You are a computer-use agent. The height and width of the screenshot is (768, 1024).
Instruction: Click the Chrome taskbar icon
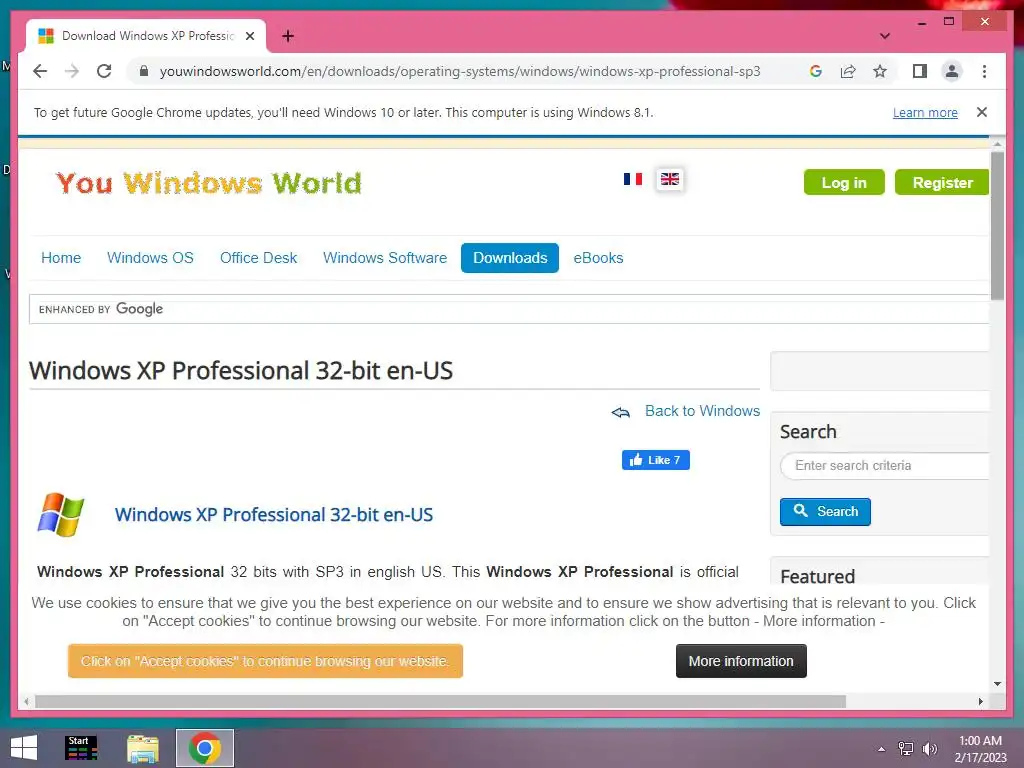point(204,748)
